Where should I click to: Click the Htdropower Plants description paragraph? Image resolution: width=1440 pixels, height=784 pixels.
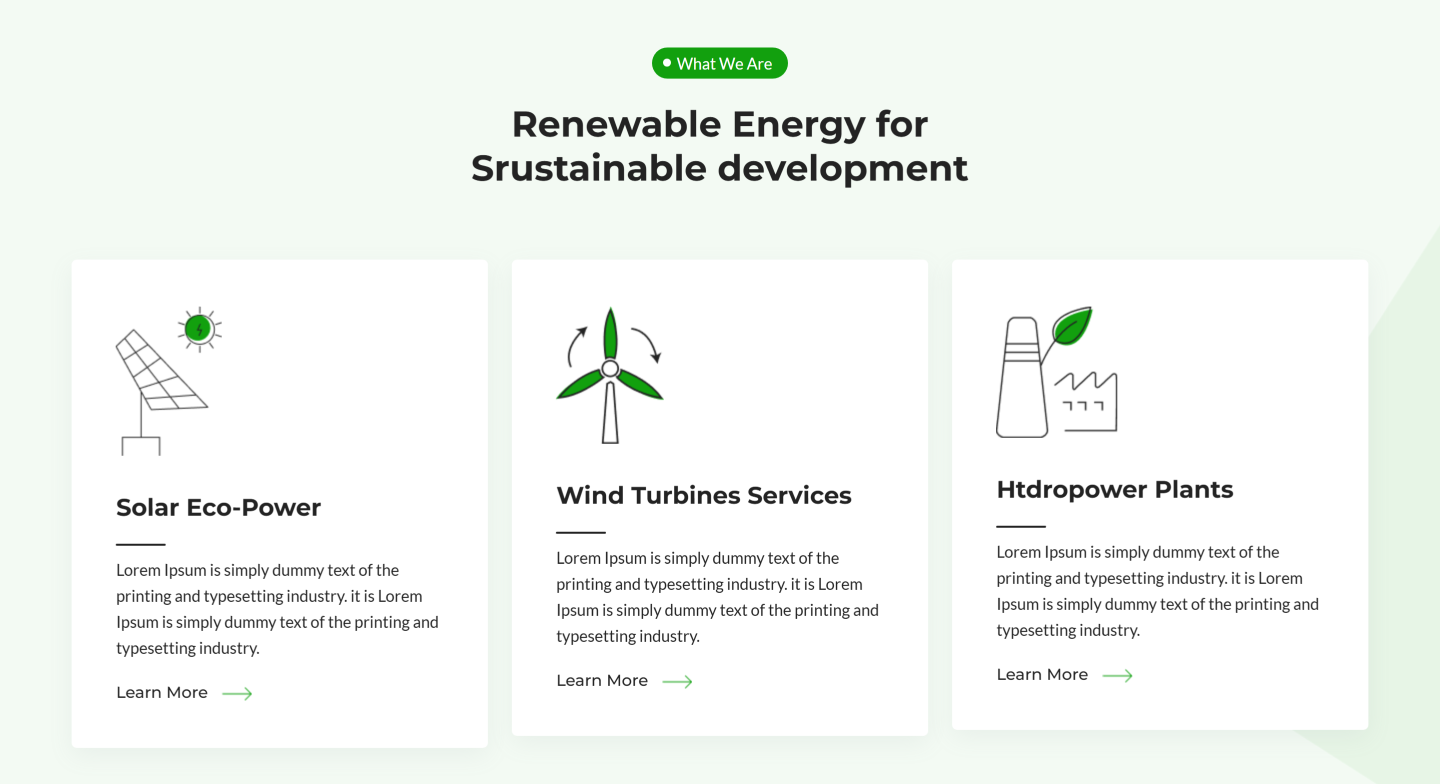(x=1158, y=591)
